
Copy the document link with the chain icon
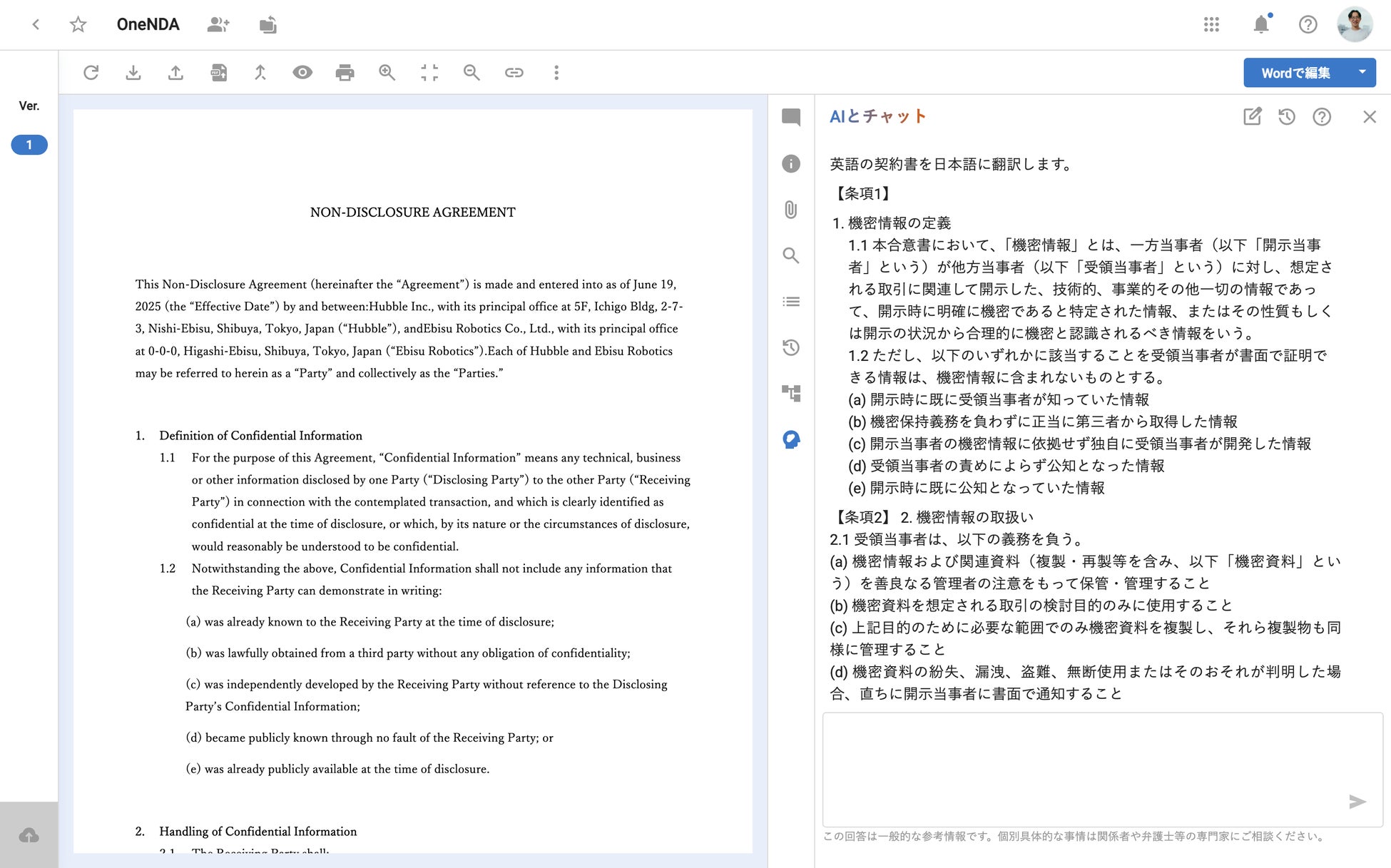514,73
